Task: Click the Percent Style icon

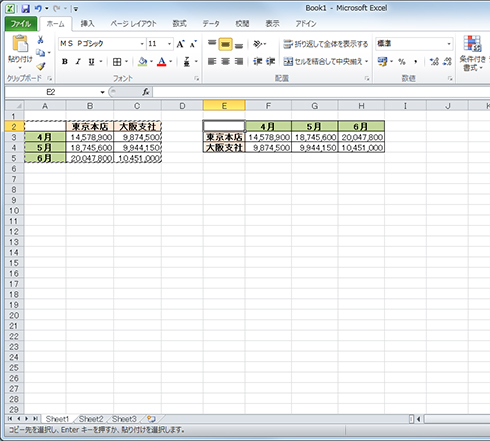Action: [x=402, y=62]
